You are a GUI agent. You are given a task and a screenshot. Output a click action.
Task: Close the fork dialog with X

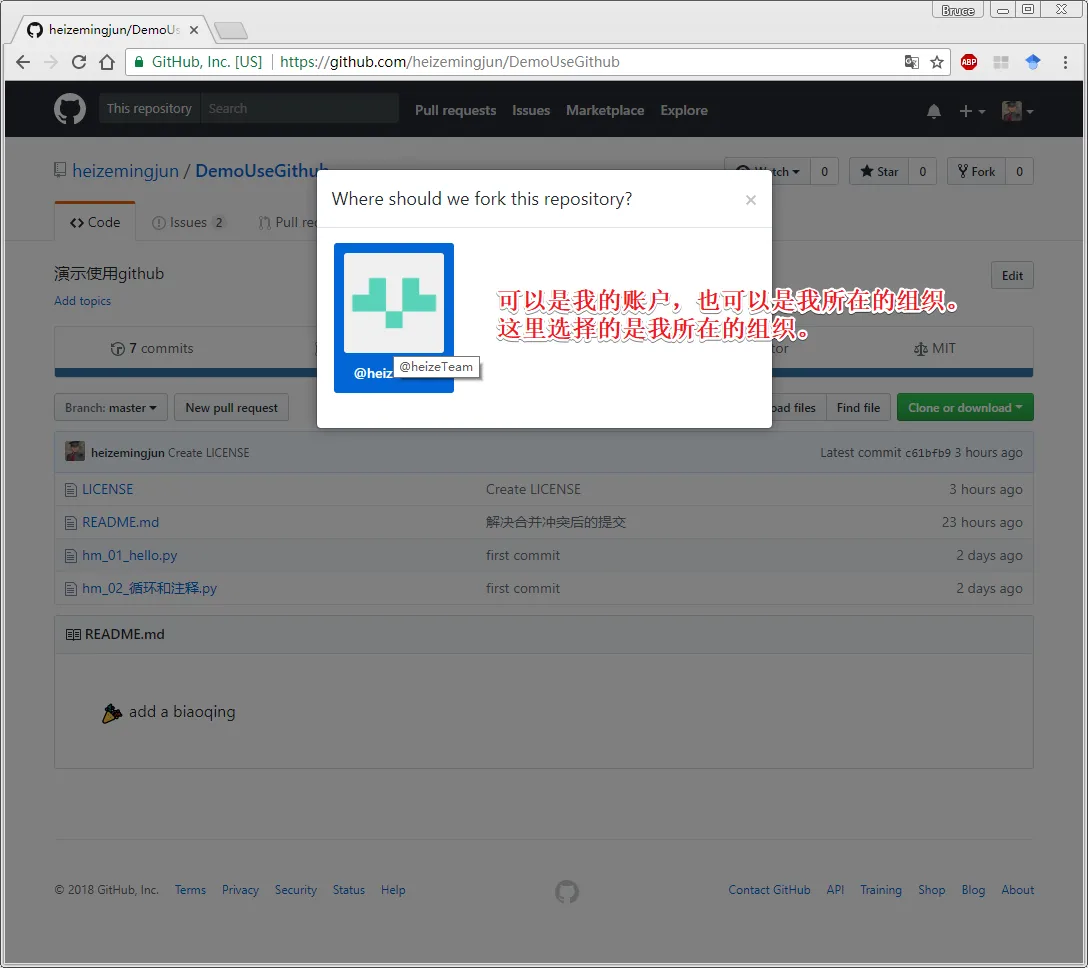(x=751, y=200)
